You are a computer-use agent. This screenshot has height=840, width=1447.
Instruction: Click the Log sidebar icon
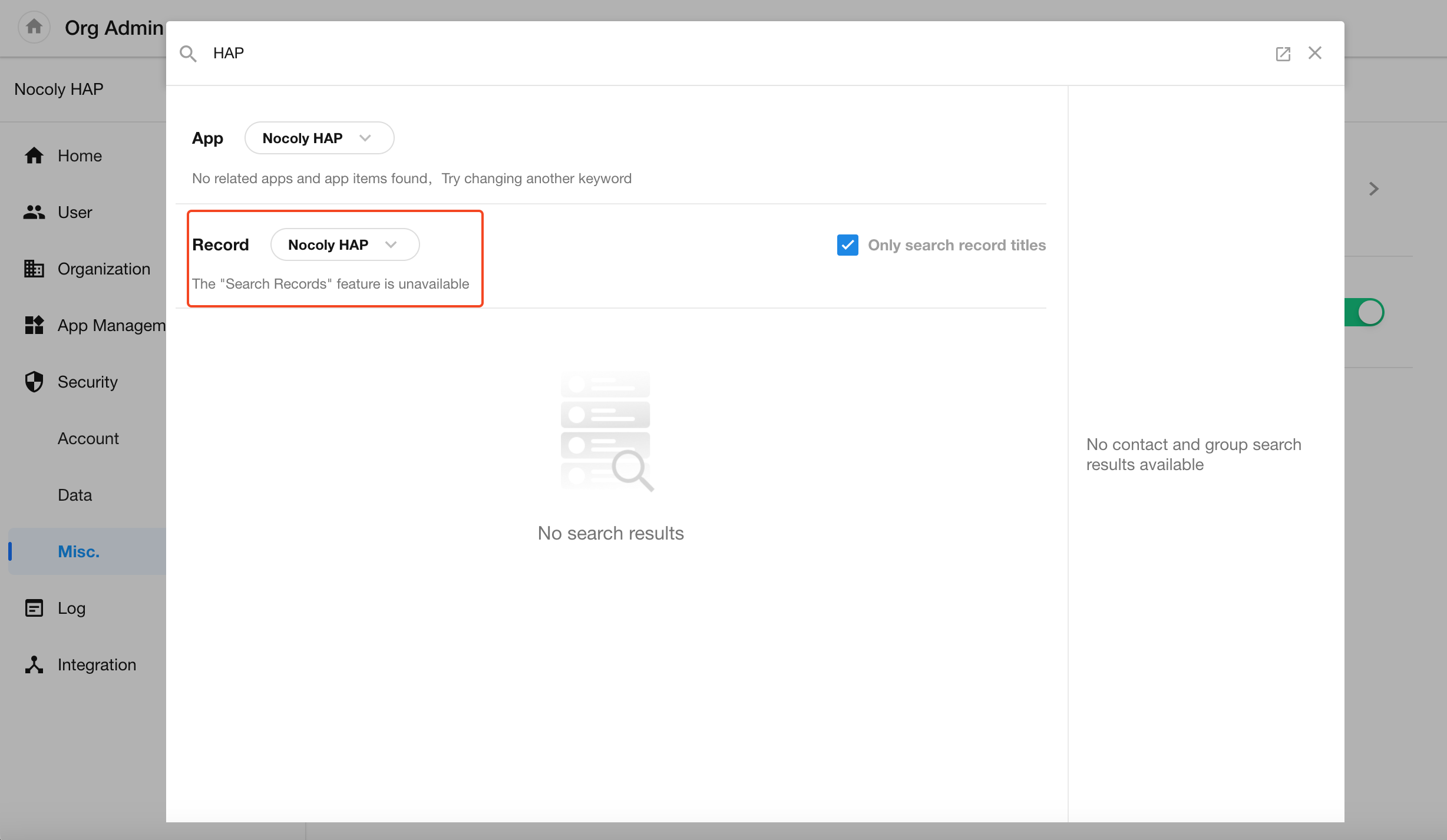tap(34, 608)
